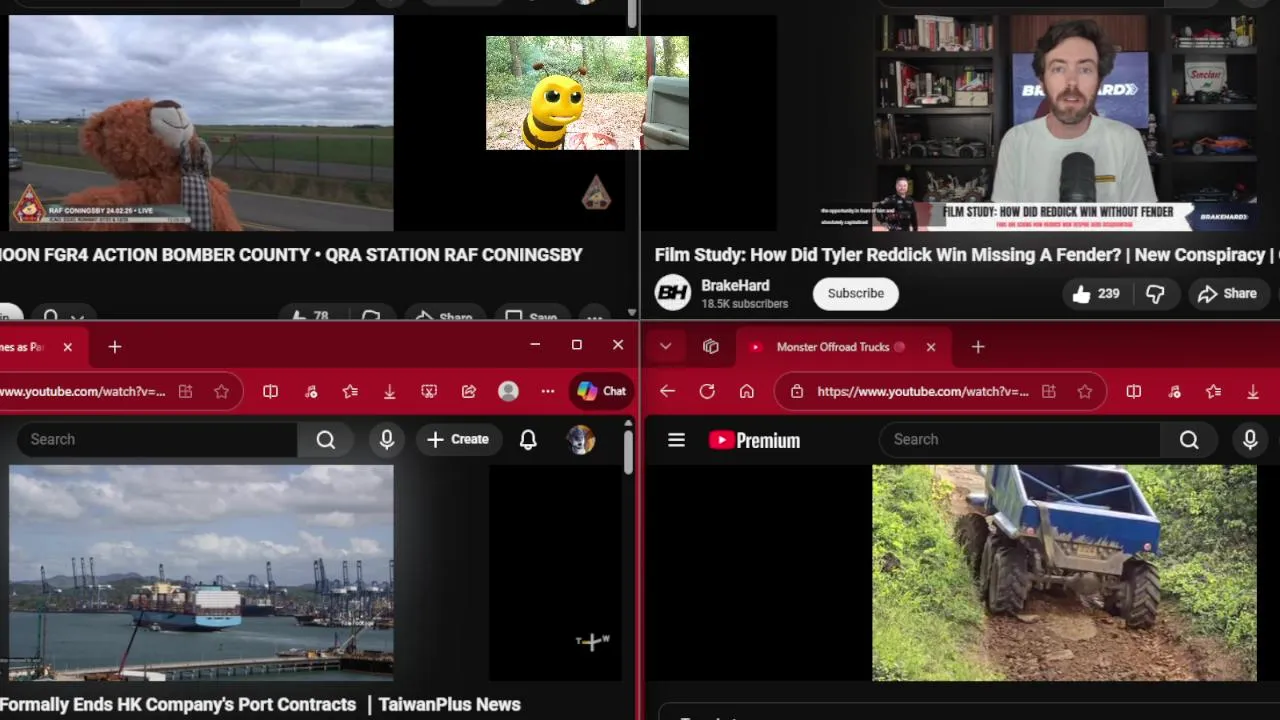Play the port ship video in TaiwanPlus window
The height and width of the screenshot is (720, 1280).
[x=201, y=572]
